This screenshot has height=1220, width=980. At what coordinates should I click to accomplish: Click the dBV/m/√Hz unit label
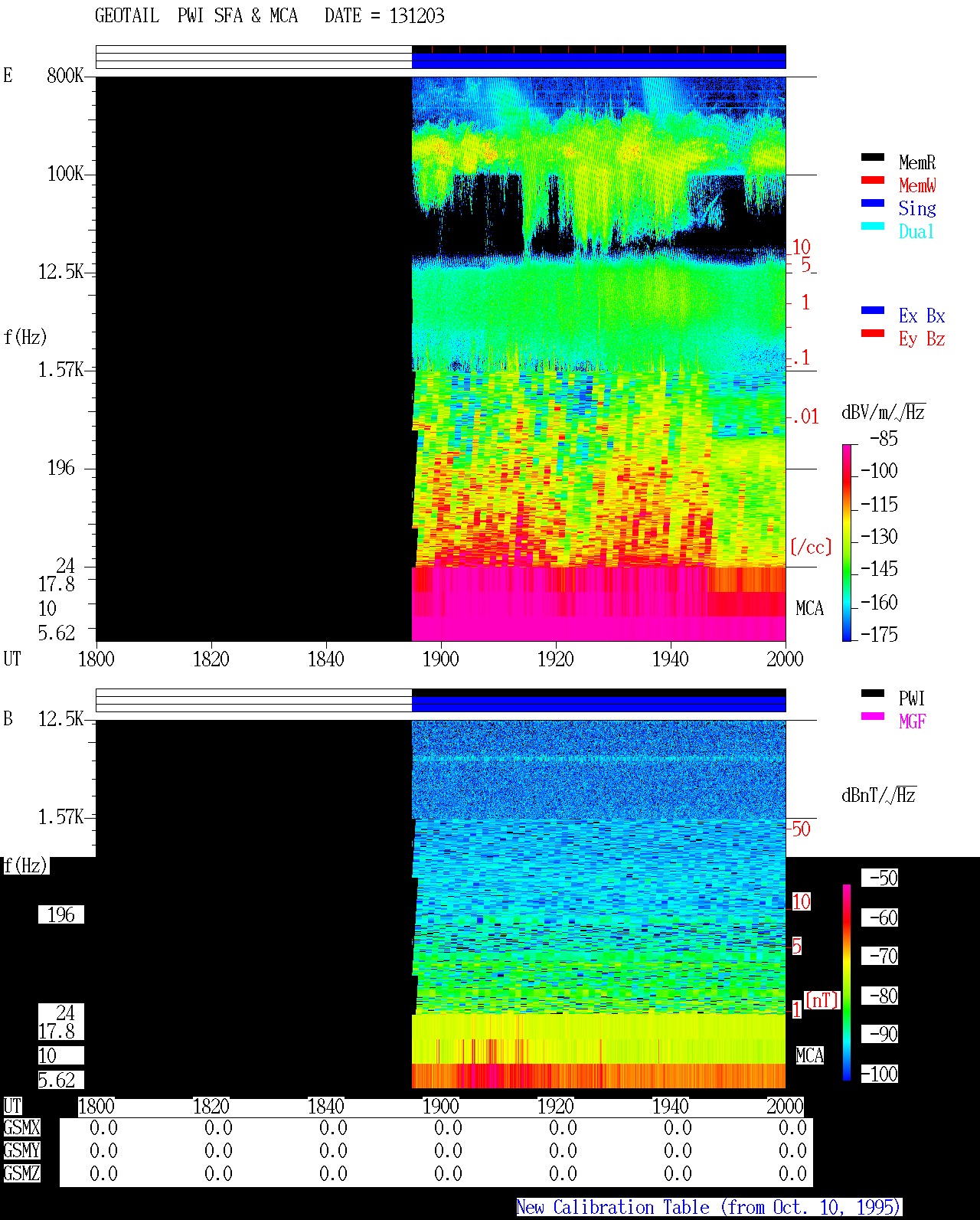coord(884,412)
